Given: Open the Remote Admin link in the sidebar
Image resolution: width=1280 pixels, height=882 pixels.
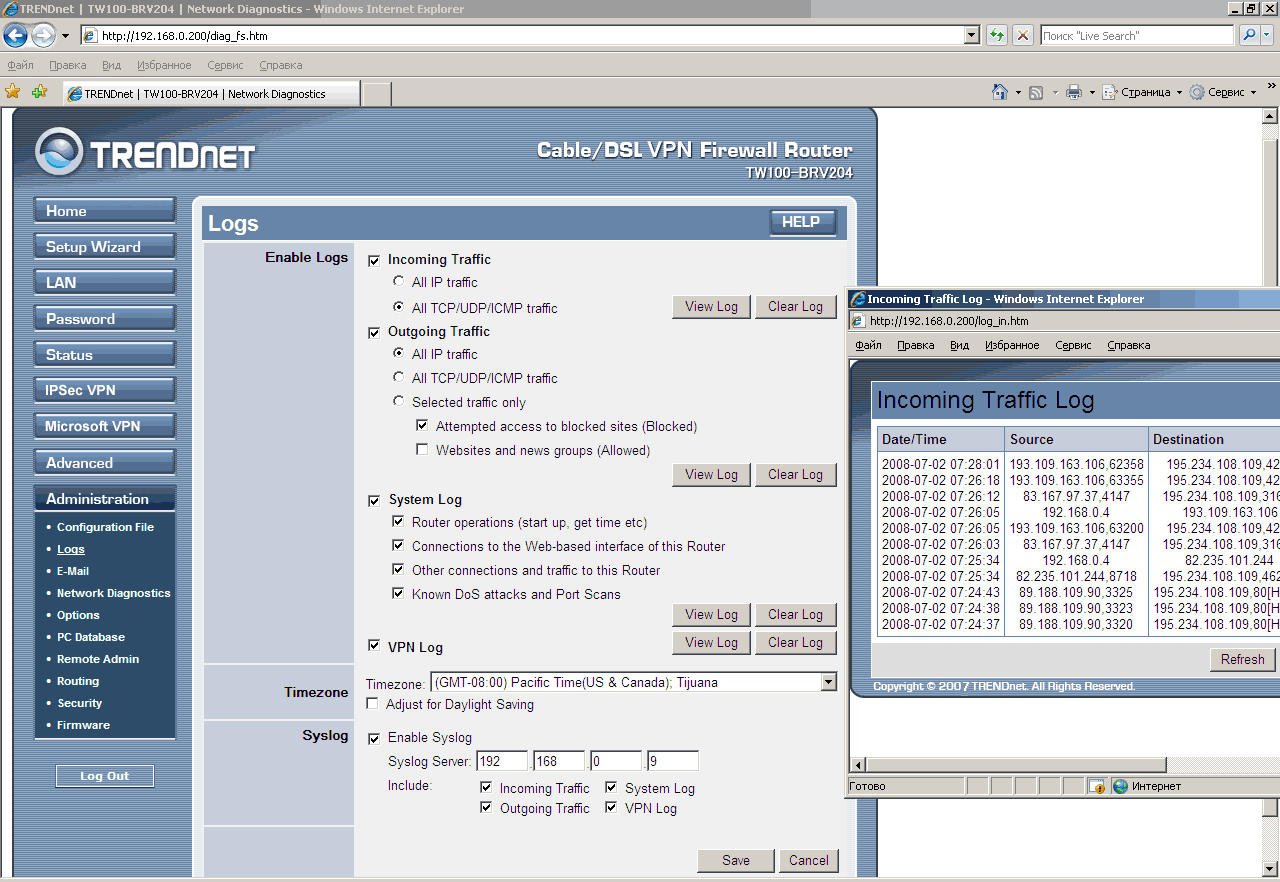Looking at the screenshot, I should click(x=98, y=659).
